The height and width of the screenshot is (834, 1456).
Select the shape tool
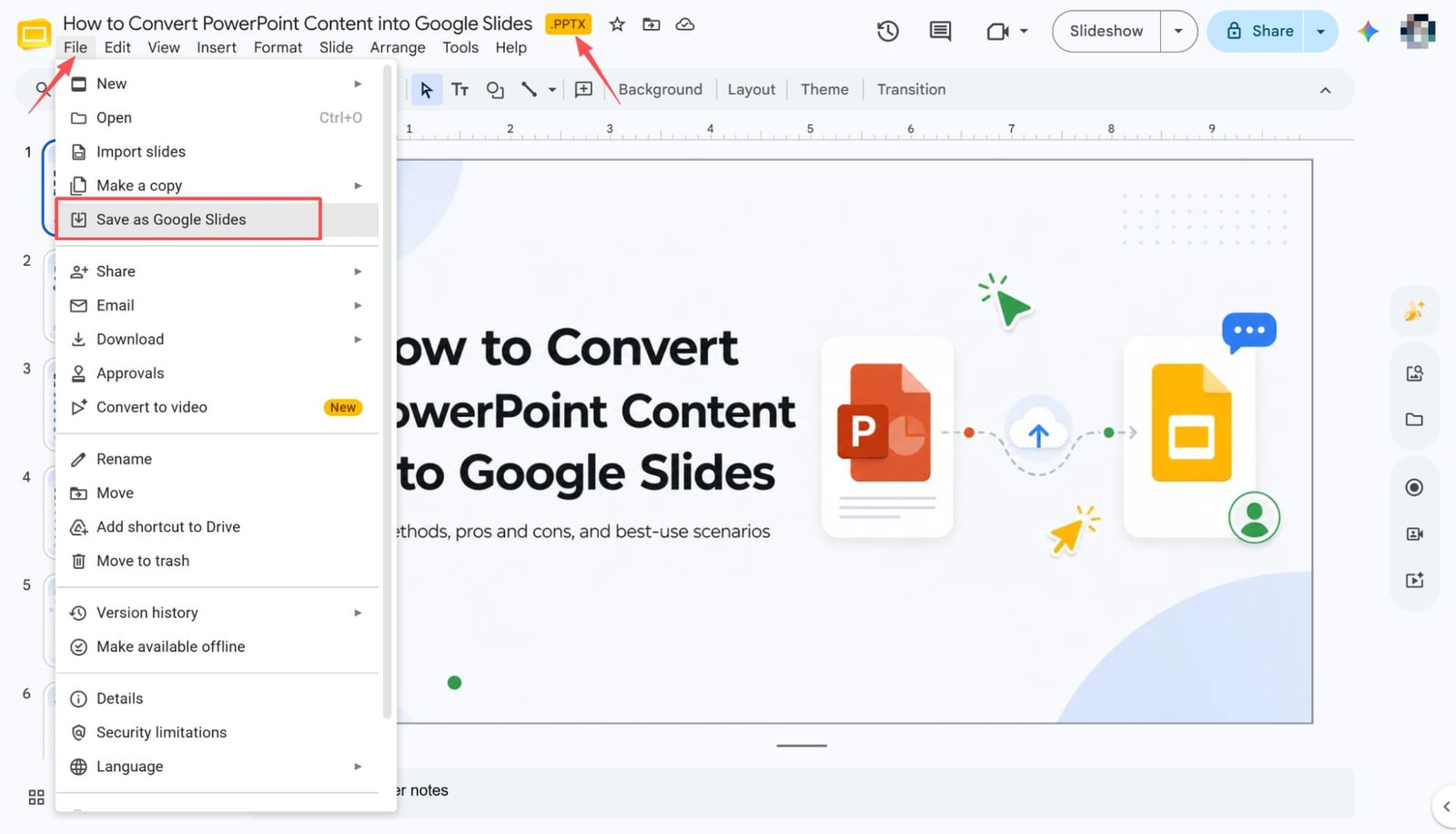click(x=495, y=89)
